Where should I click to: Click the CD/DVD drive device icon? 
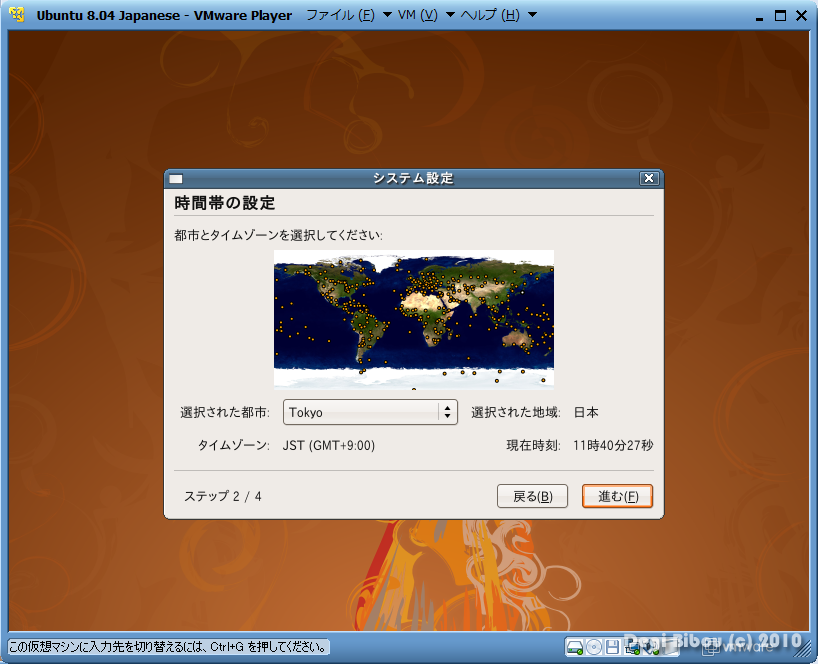click(x=594, y=647)
